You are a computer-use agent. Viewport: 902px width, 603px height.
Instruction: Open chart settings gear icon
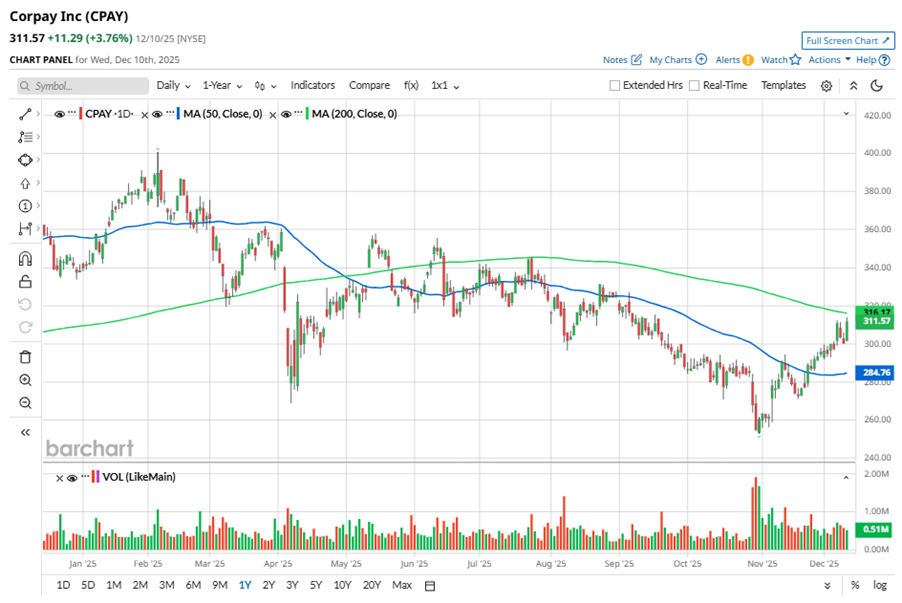coord(826,86)
